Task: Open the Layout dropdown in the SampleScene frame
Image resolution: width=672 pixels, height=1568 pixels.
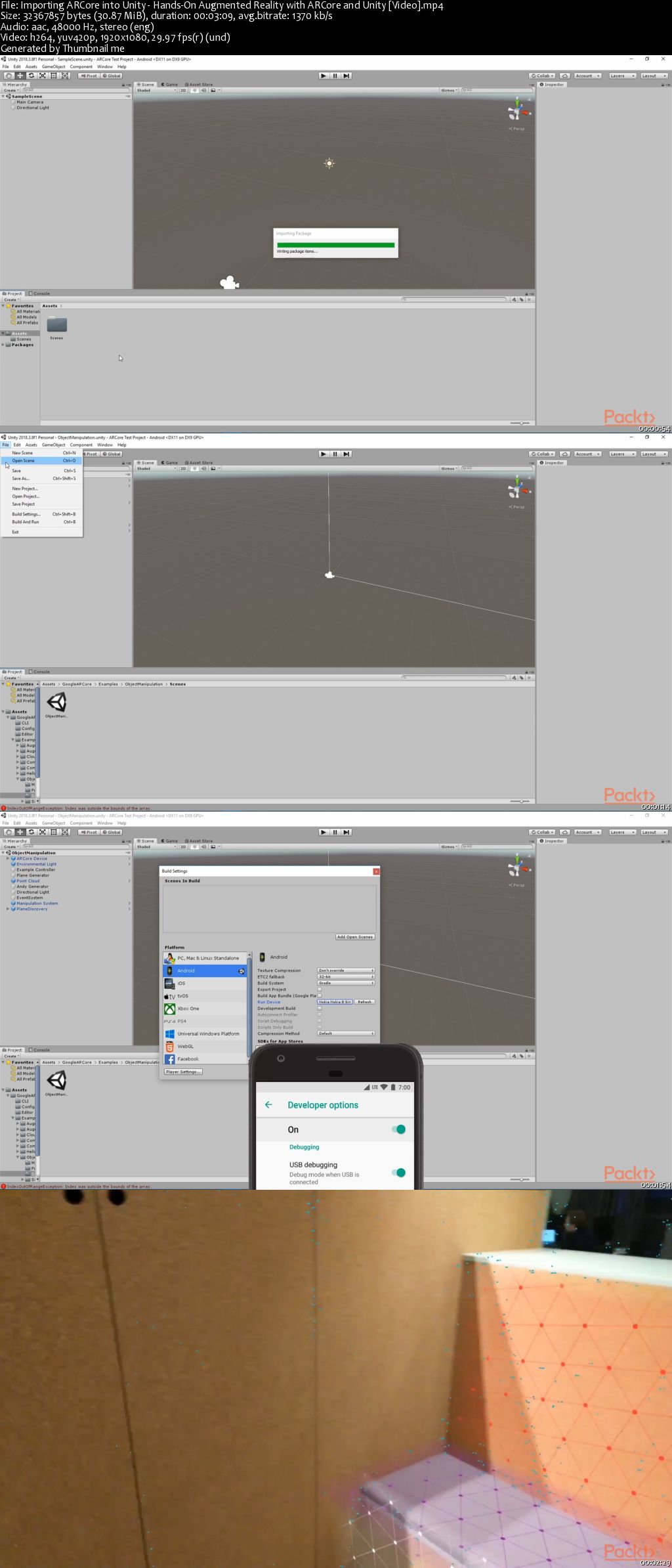Action: tap(654, 76)
